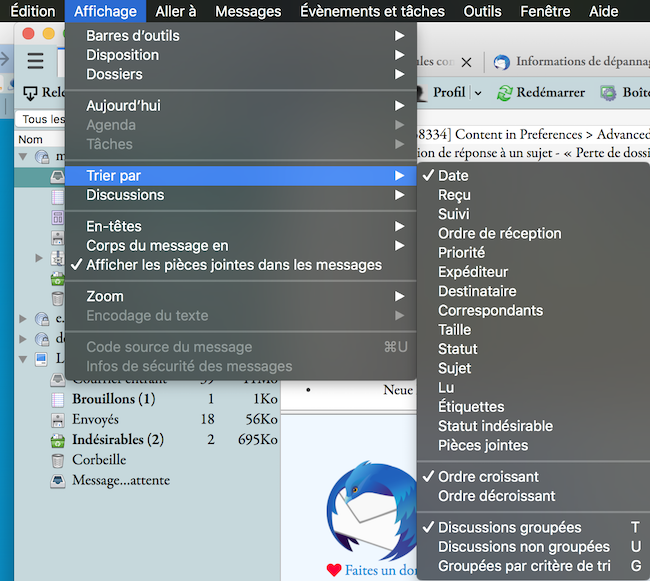Sort messages by Destinataire
This screenshot has height=581, width=650.
(533, 291)
